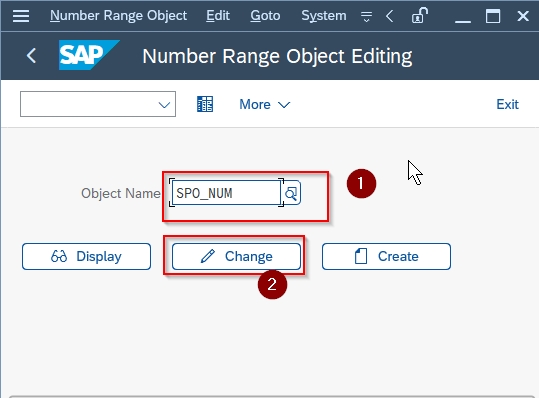Image resolution: width=539 pixels, height=398 pixels.
Task: Click the lock session icon in title bar
Action: click(x=419, y=16)
